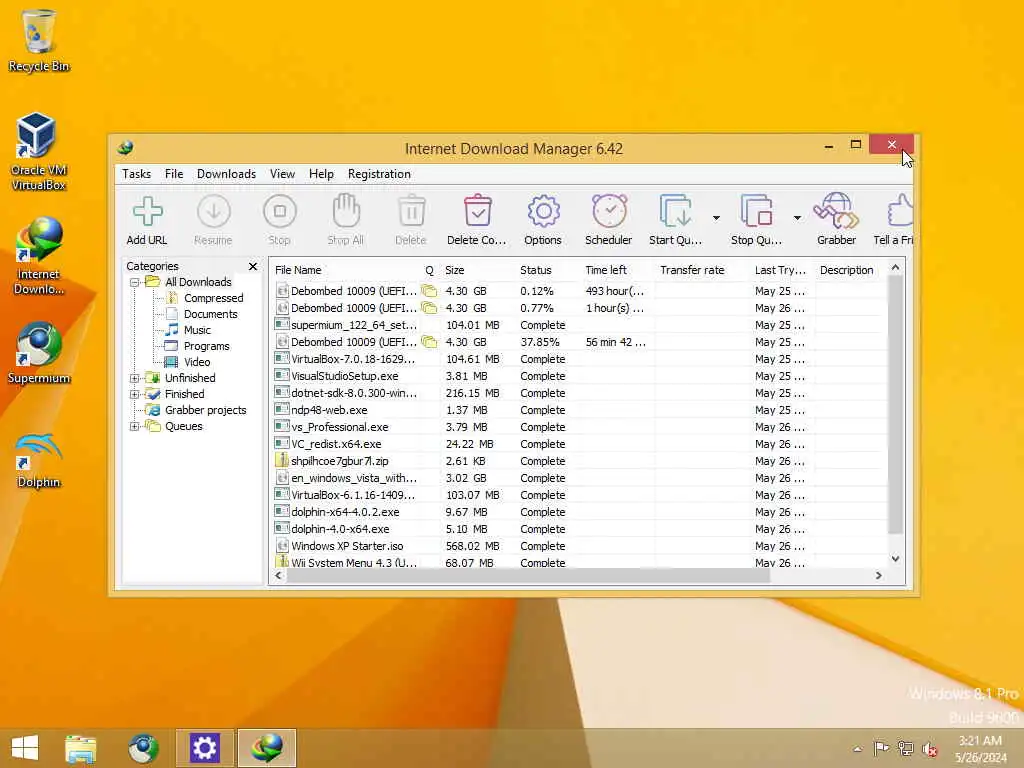Open the File menu
This screenshot has height=768, width=1024.
[174, 174]
